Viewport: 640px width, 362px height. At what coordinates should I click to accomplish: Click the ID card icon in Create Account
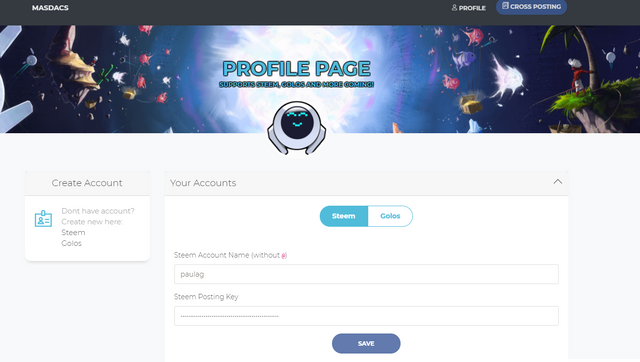[43, 219]
